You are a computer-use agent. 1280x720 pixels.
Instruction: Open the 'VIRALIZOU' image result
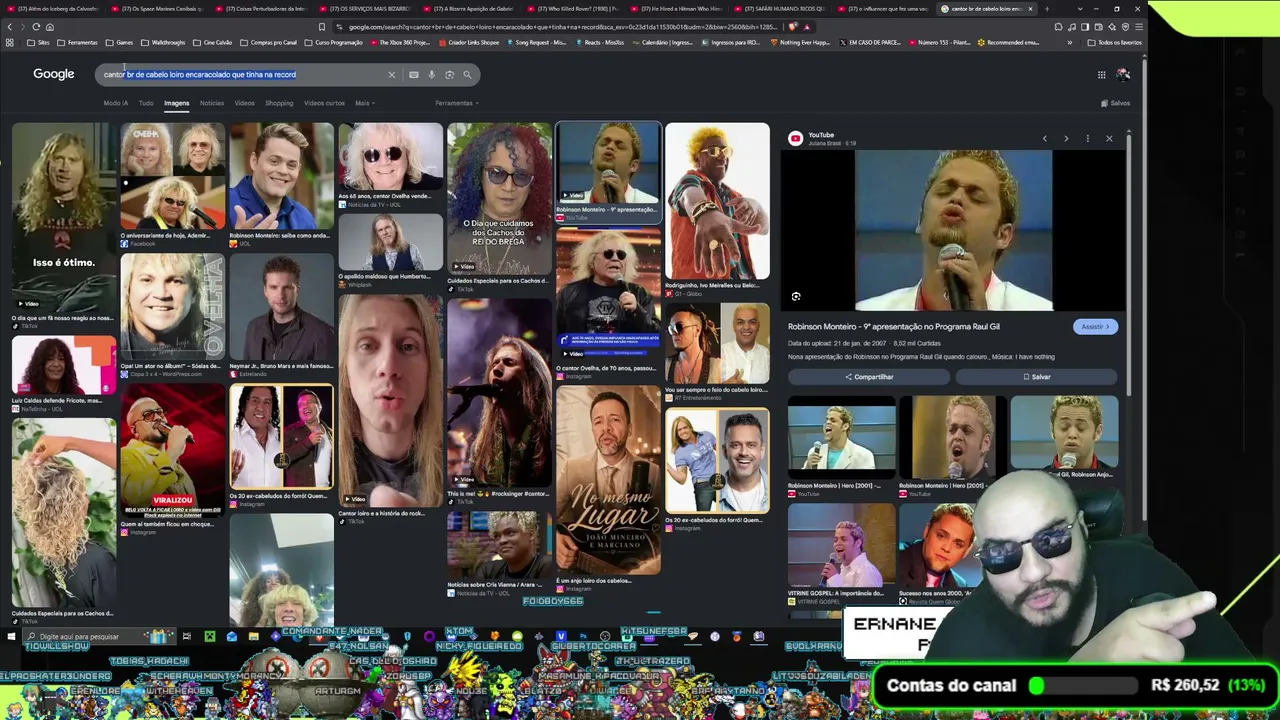click(173, 449)
